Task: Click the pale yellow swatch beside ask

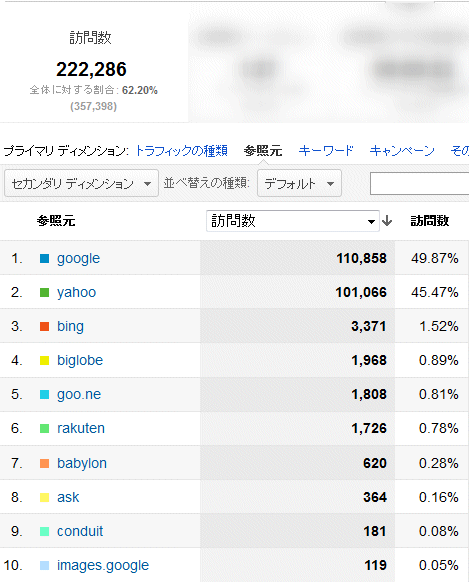Action: (45, 497)
